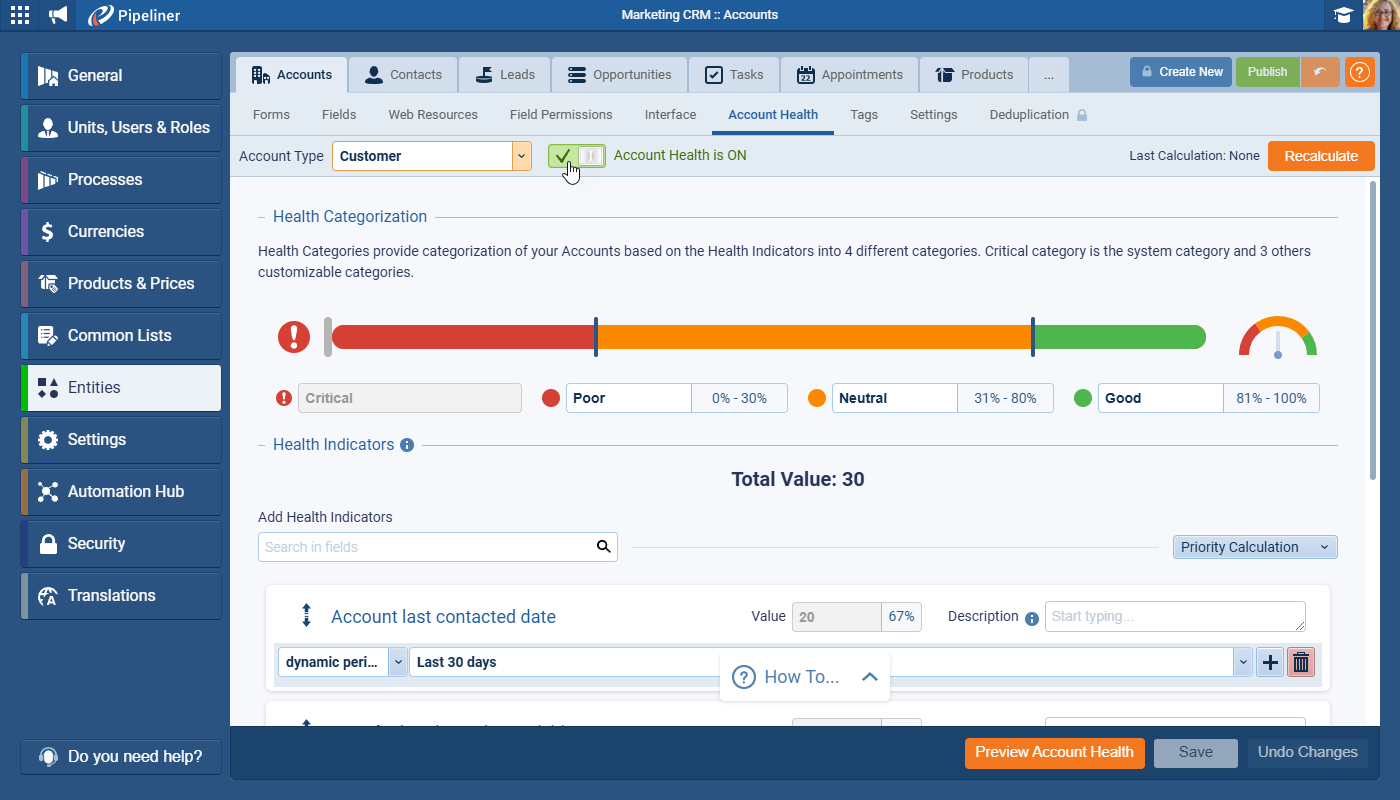The image size is (1400, 800).
Task: Expand the Priority Calculation dropdown
Action: click(1254, 547)
